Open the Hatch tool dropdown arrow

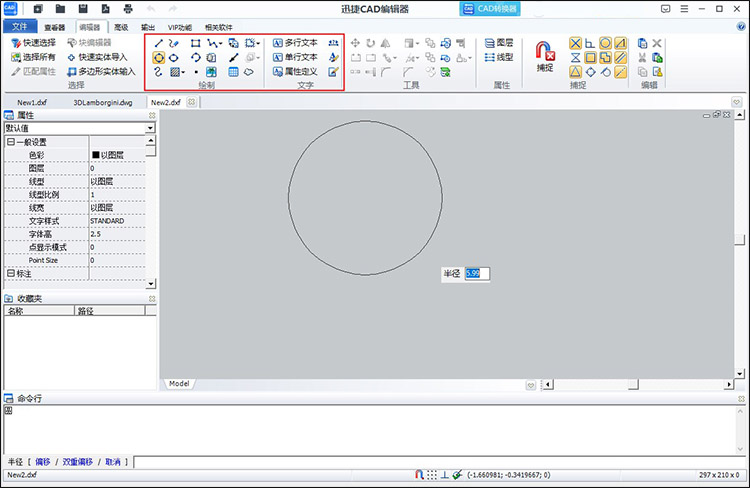[x=183, y=73]
